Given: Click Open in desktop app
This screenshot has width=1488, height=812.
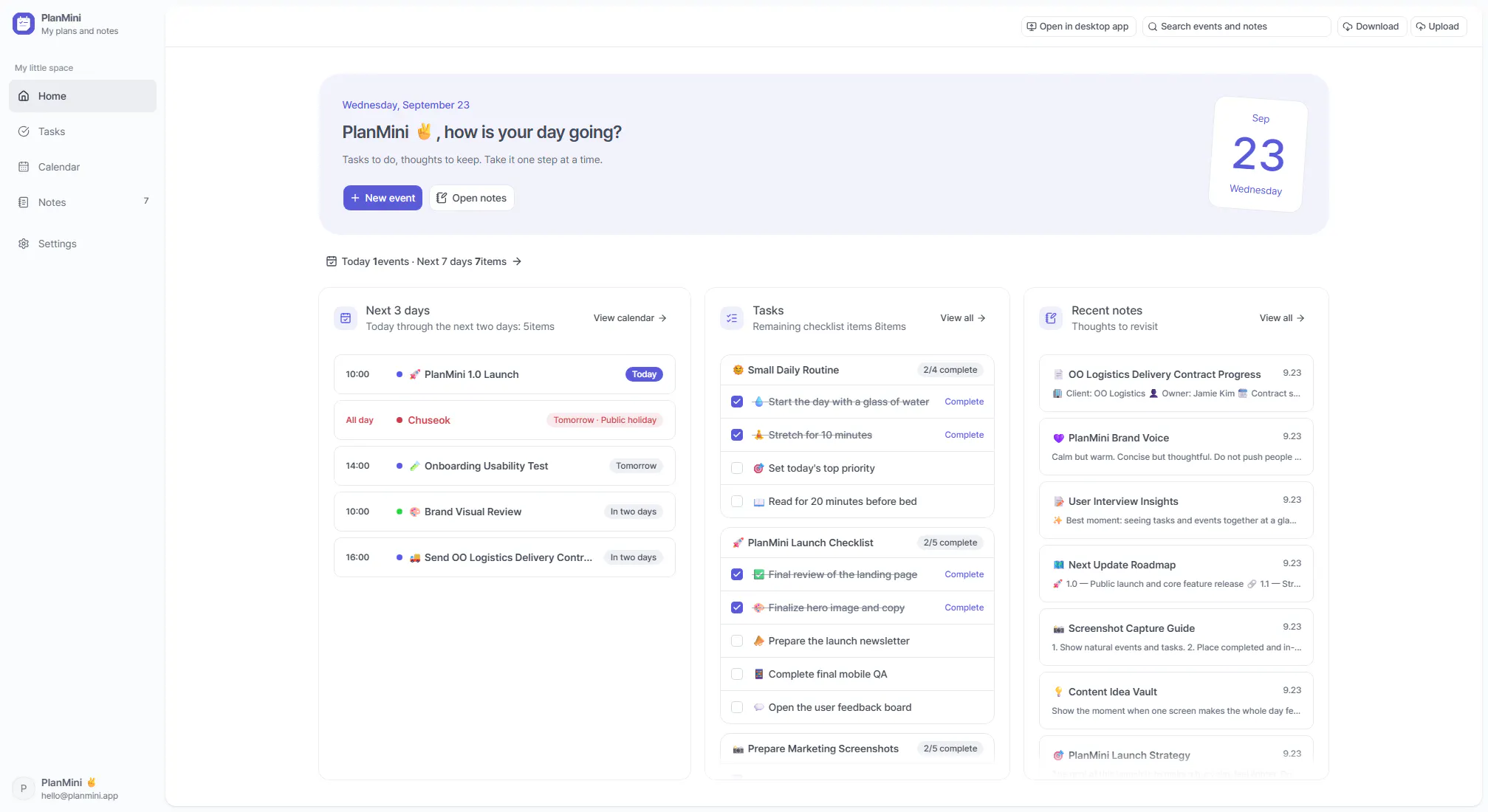Looking at the screenshot, I should tap(1078, 27).
